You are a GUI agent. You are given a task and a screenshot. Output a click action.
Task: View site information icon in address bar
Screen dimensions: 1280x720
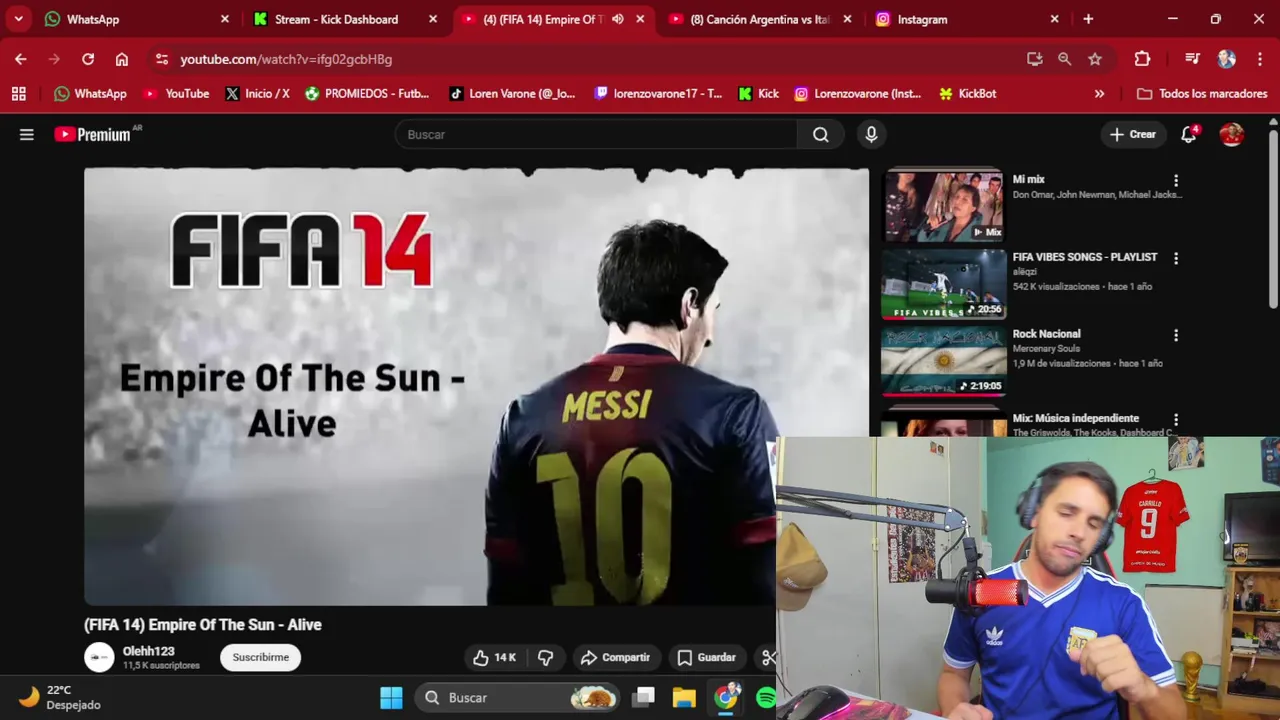click(x=162, y=59)
